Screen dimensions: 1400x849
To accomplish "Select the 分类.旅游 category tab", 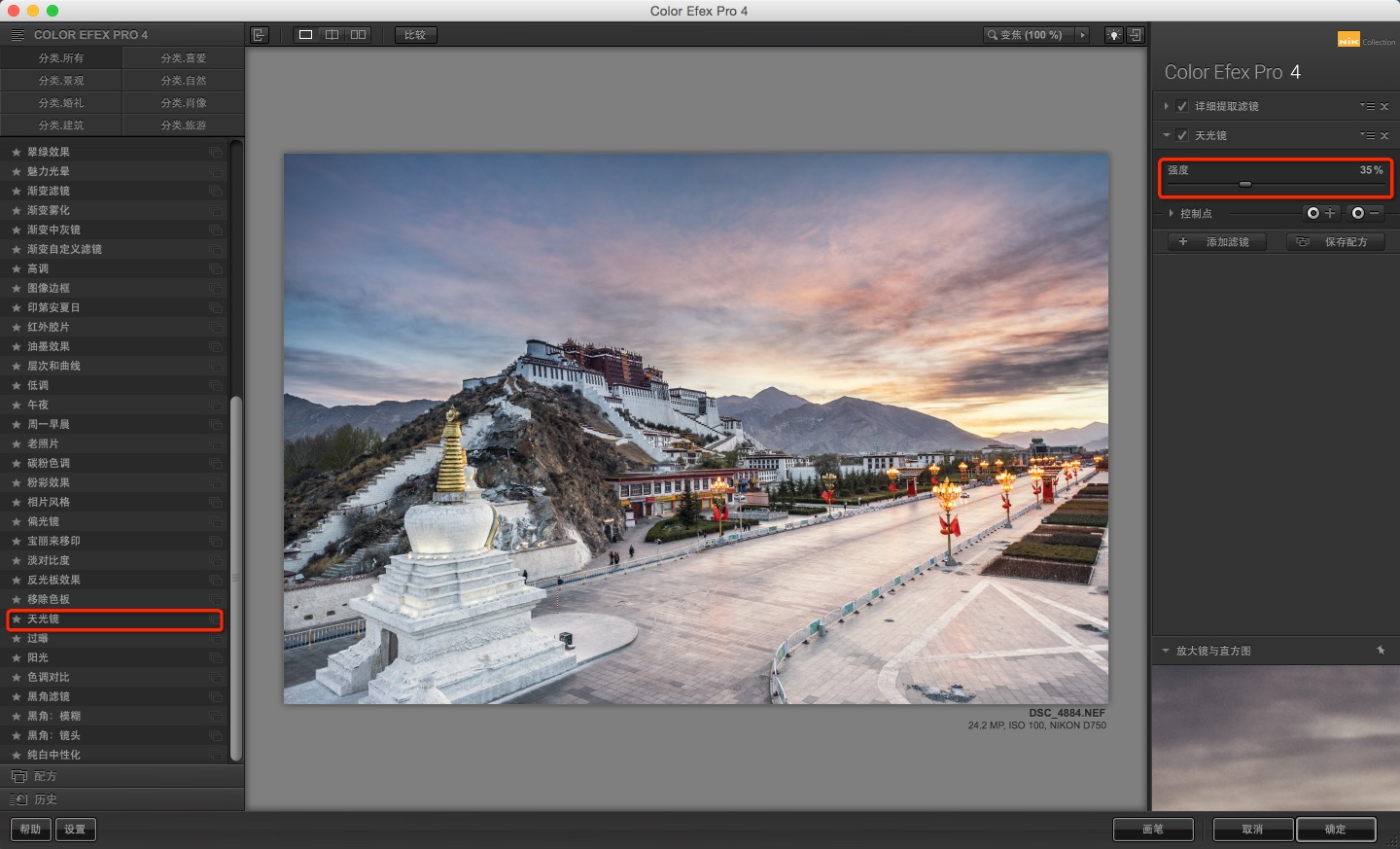I will pos(184,125).
